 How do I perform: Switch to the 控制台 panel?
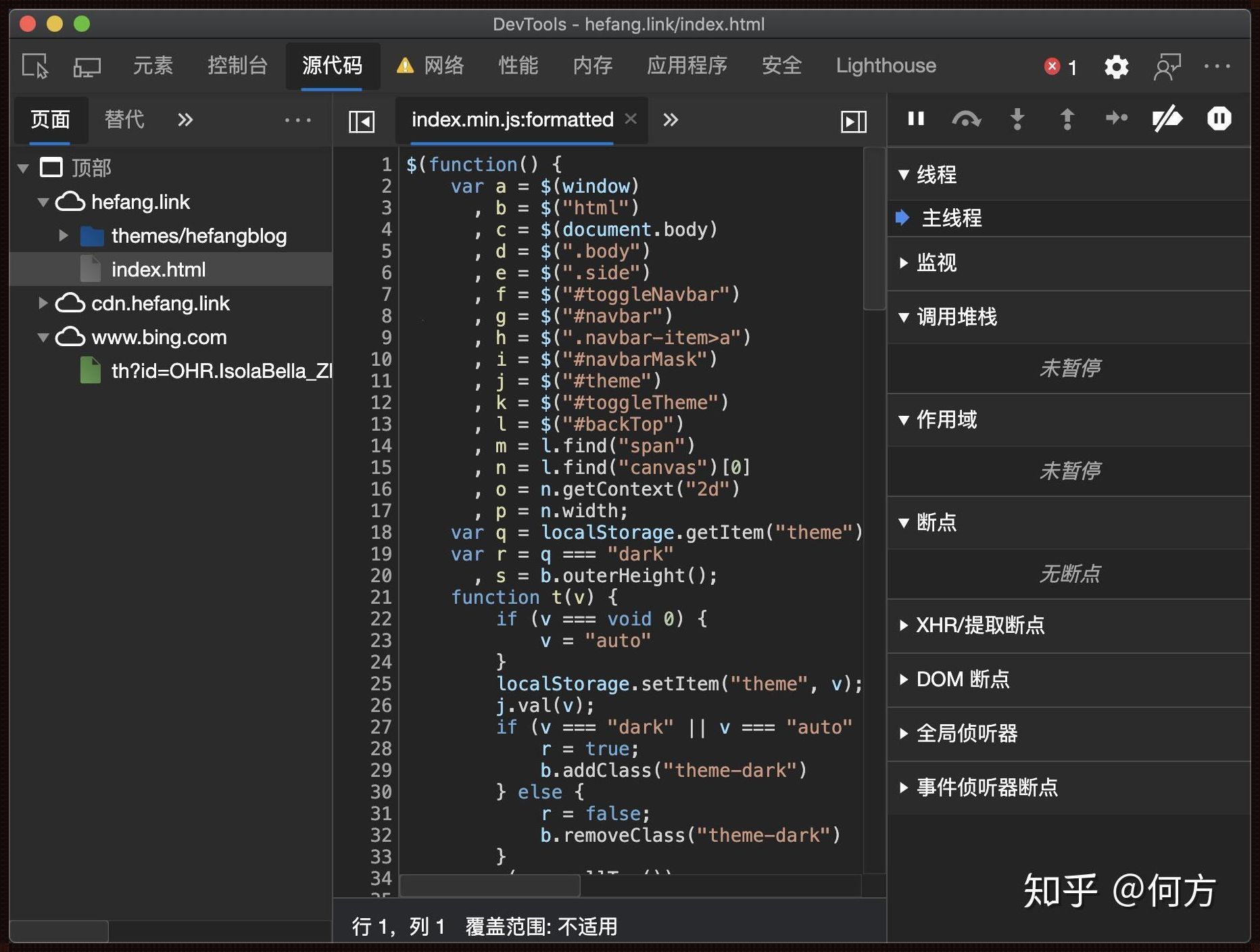coord(237,66)
